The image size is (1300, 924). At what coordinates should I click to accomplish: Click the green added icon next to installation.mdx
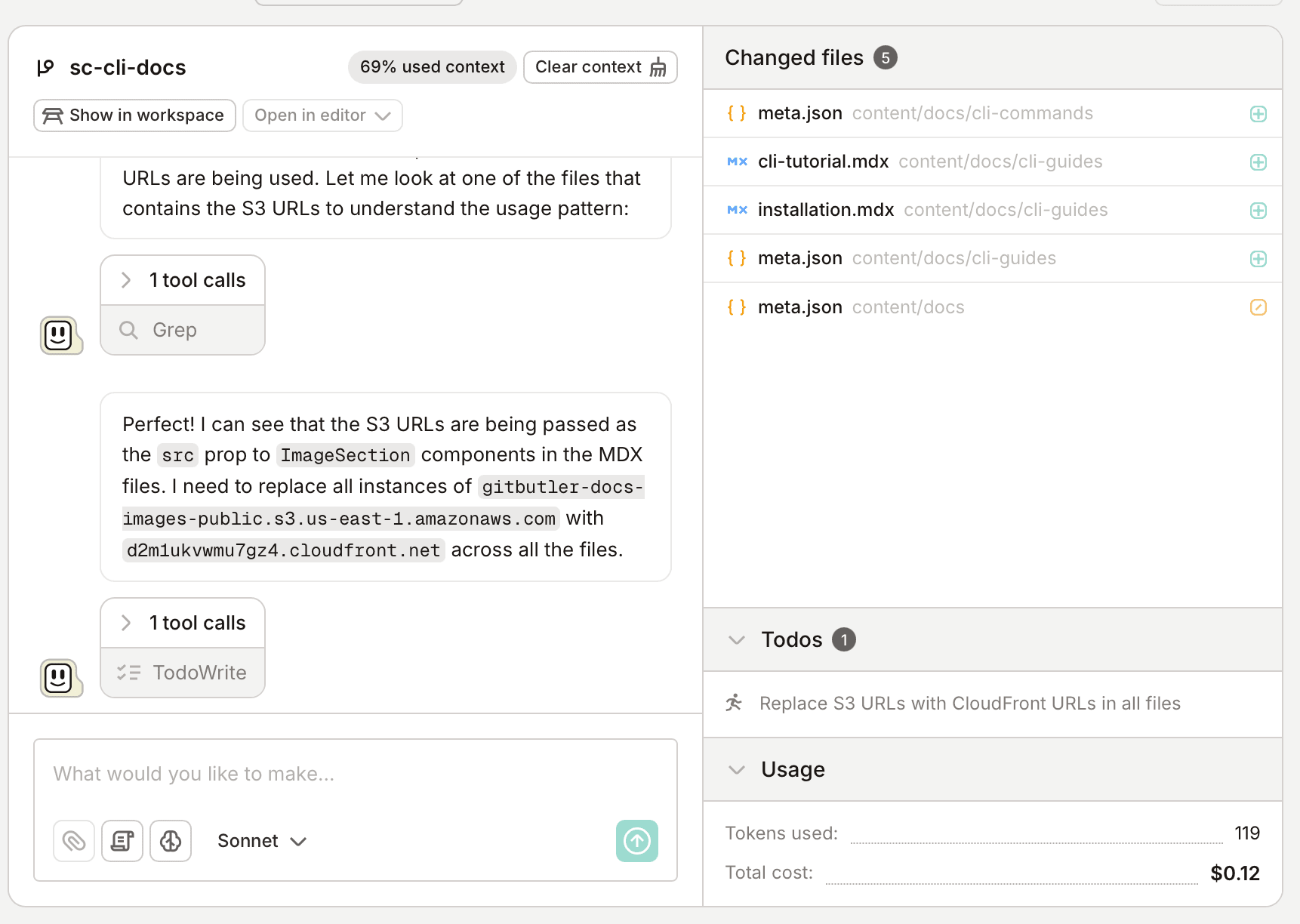[x=1258, y=211]
